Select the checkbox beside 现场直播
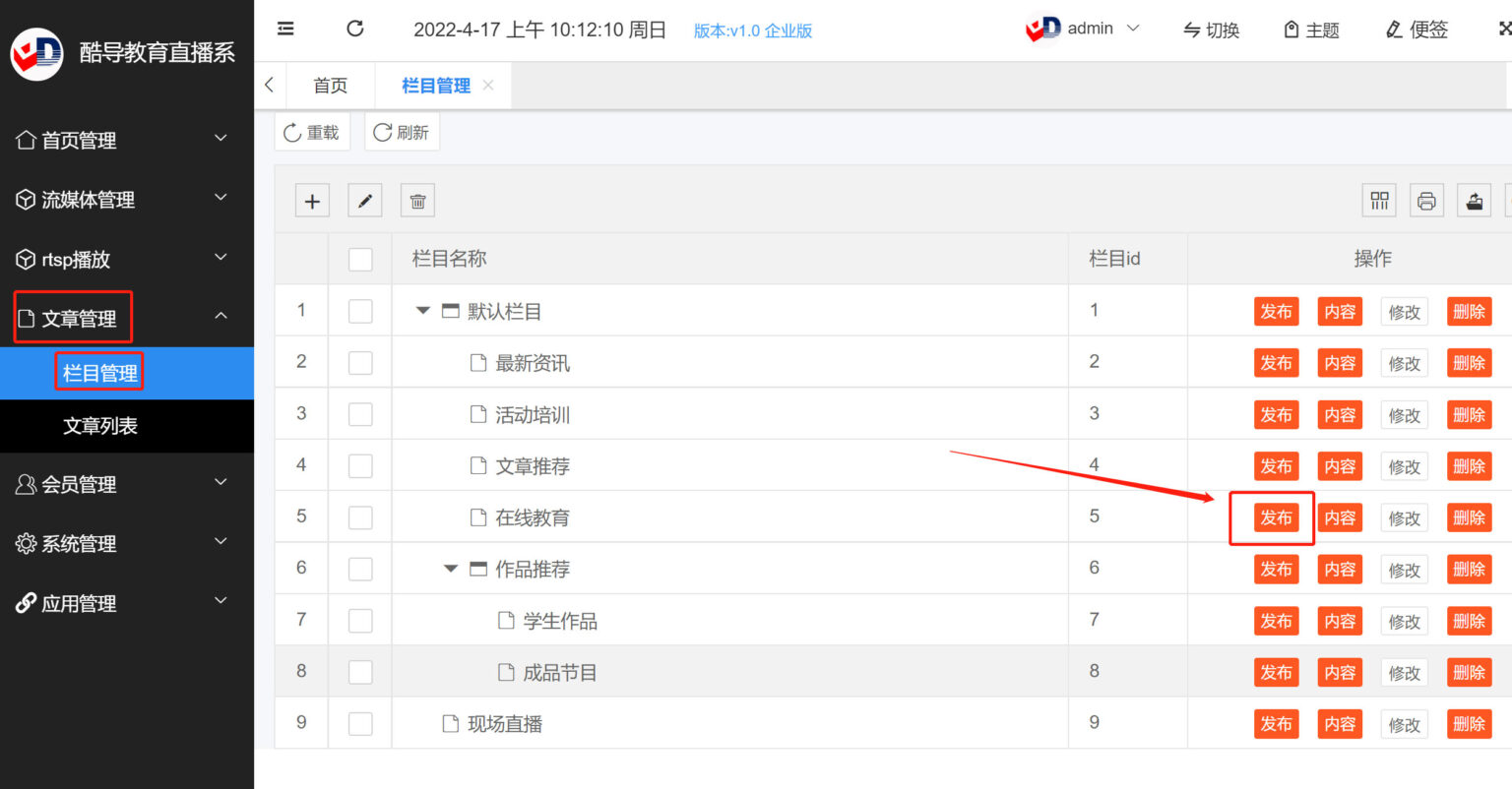This screenshot has height=789, width=1512. (x=361, y=723)
